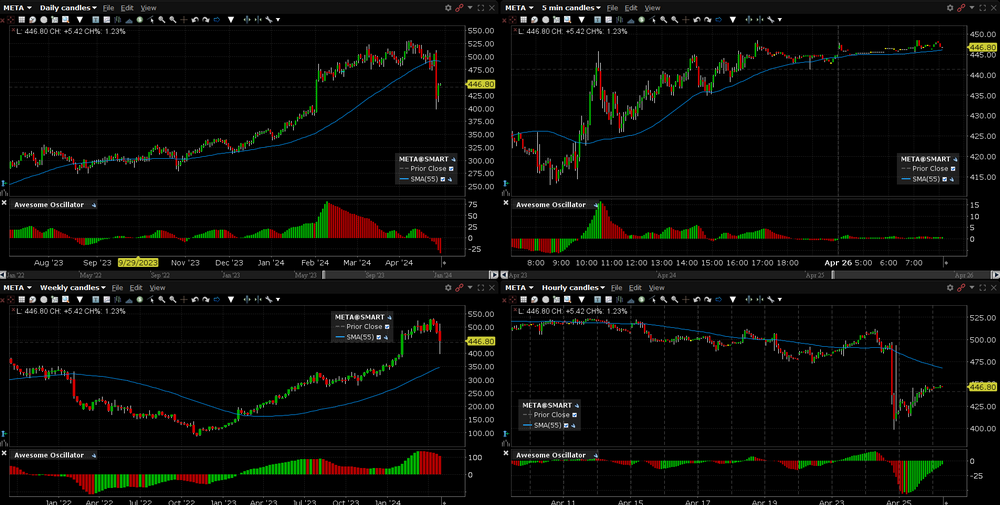This screenshot has width=1000, height=505.
Task: Open META symbol dropdown in Daily chart
Action: [16, 8]
